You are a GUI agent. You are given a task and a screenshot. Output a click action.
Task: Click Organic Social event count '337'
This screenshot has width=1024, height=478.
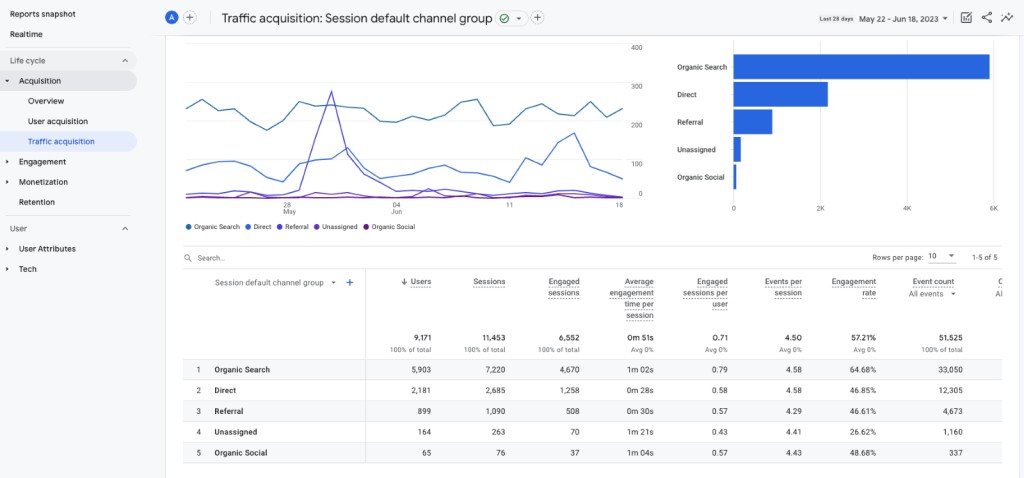pos(955,453)
